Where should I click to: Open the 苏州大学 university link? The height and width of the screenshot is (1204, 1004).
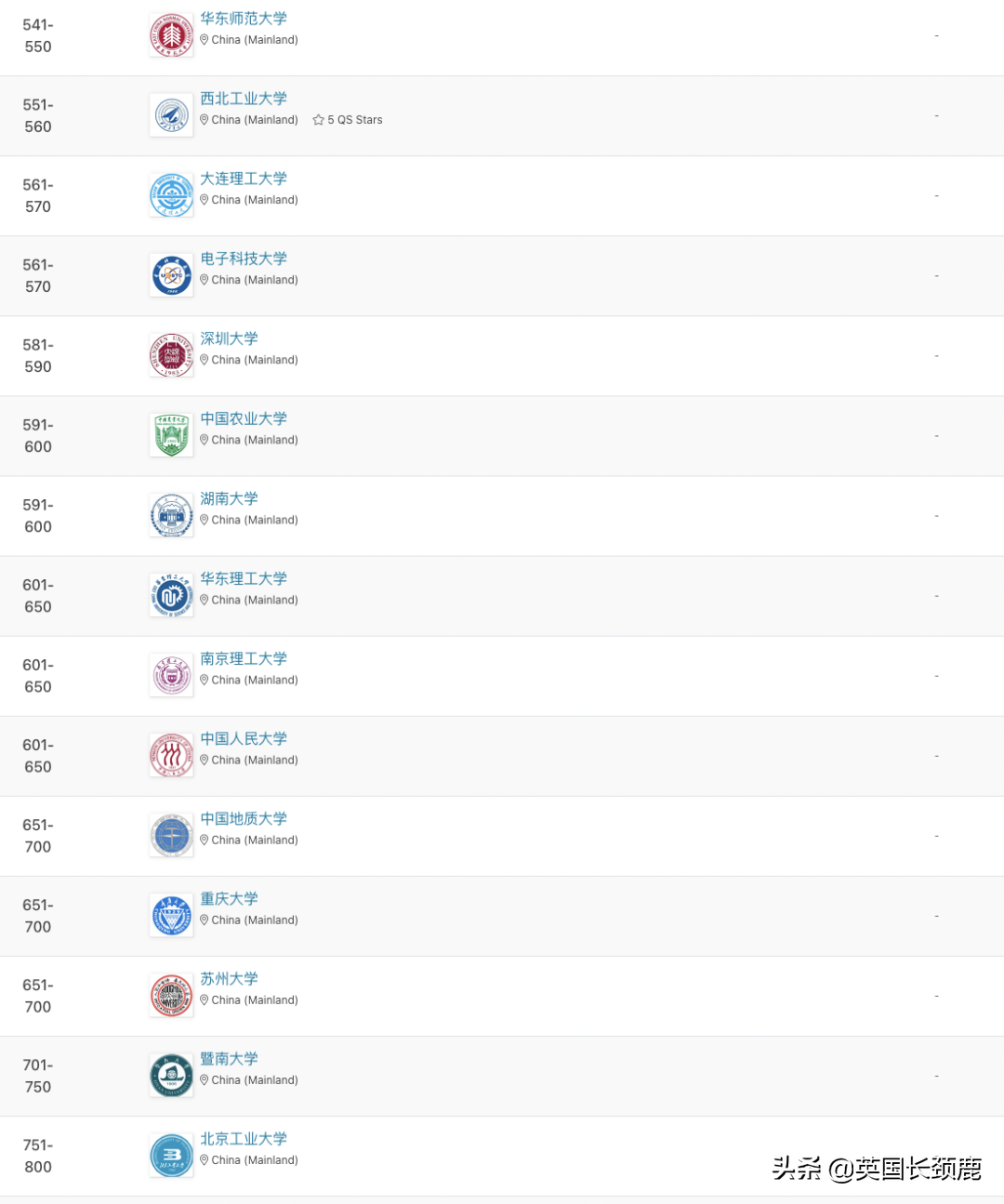229,979
